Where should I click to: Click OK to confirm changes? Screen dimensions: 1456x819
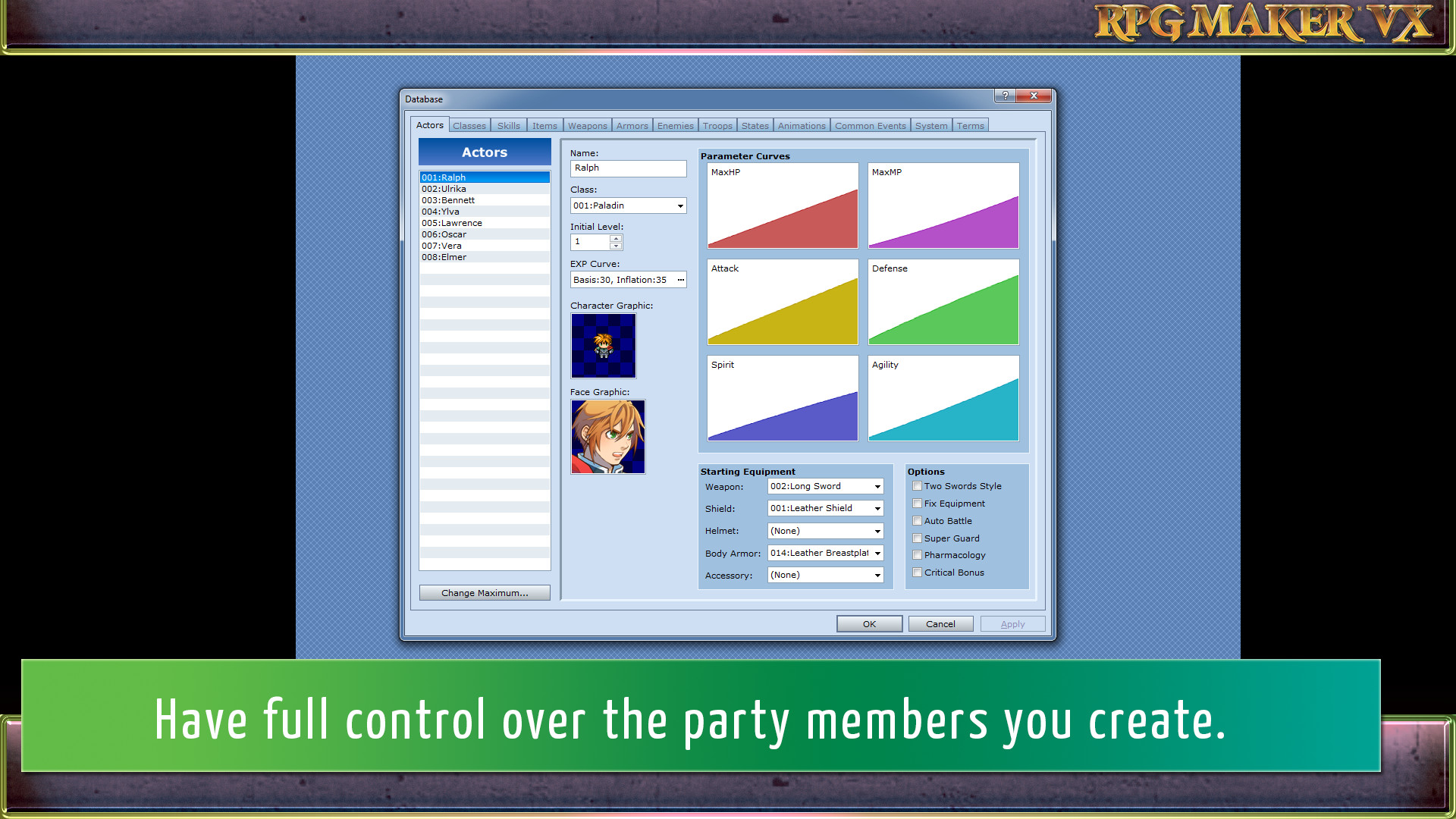click(868, 623)
